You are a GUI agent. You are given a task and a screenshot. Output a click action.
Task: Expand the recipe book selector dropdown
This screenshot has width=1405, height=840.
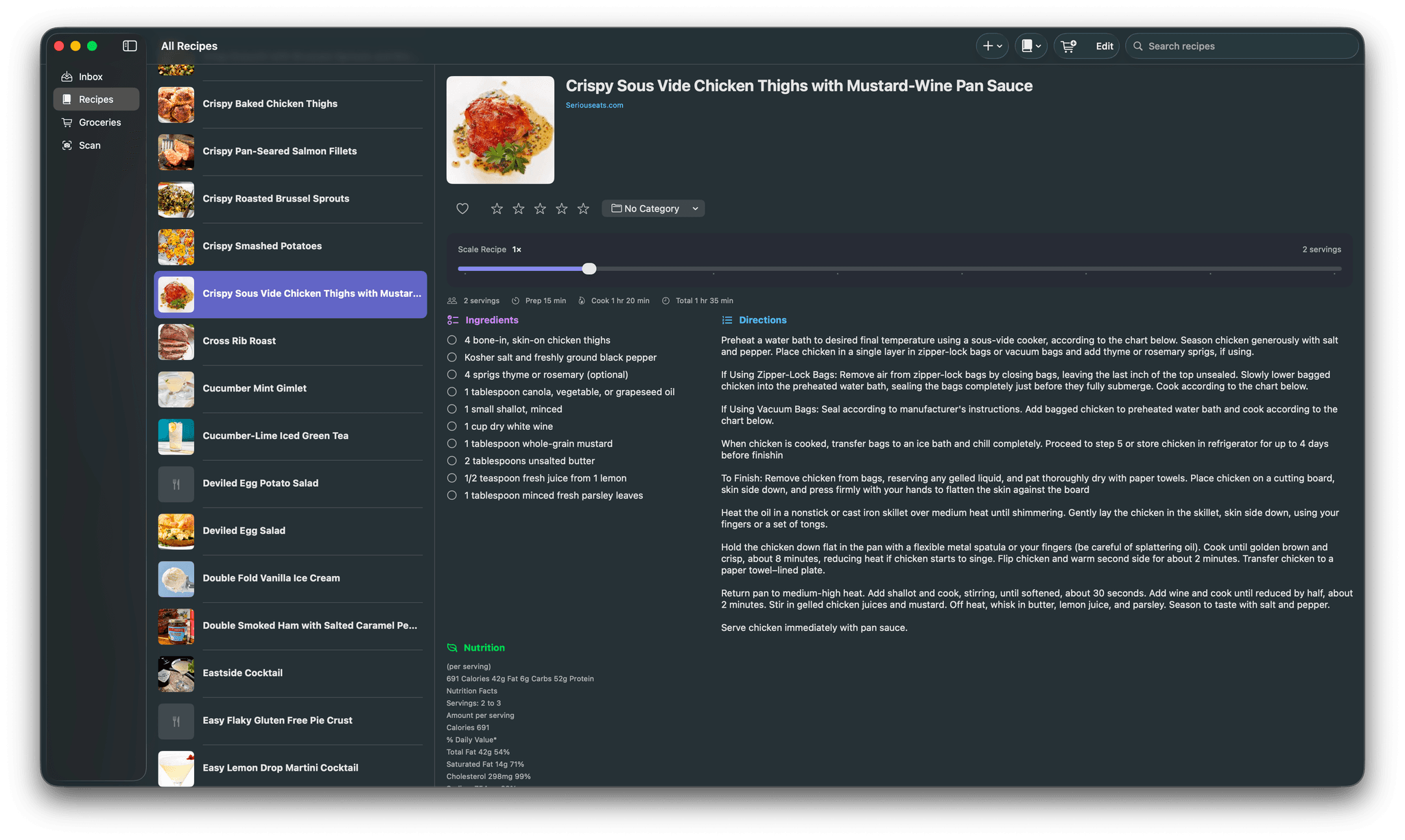(1030, 45)
